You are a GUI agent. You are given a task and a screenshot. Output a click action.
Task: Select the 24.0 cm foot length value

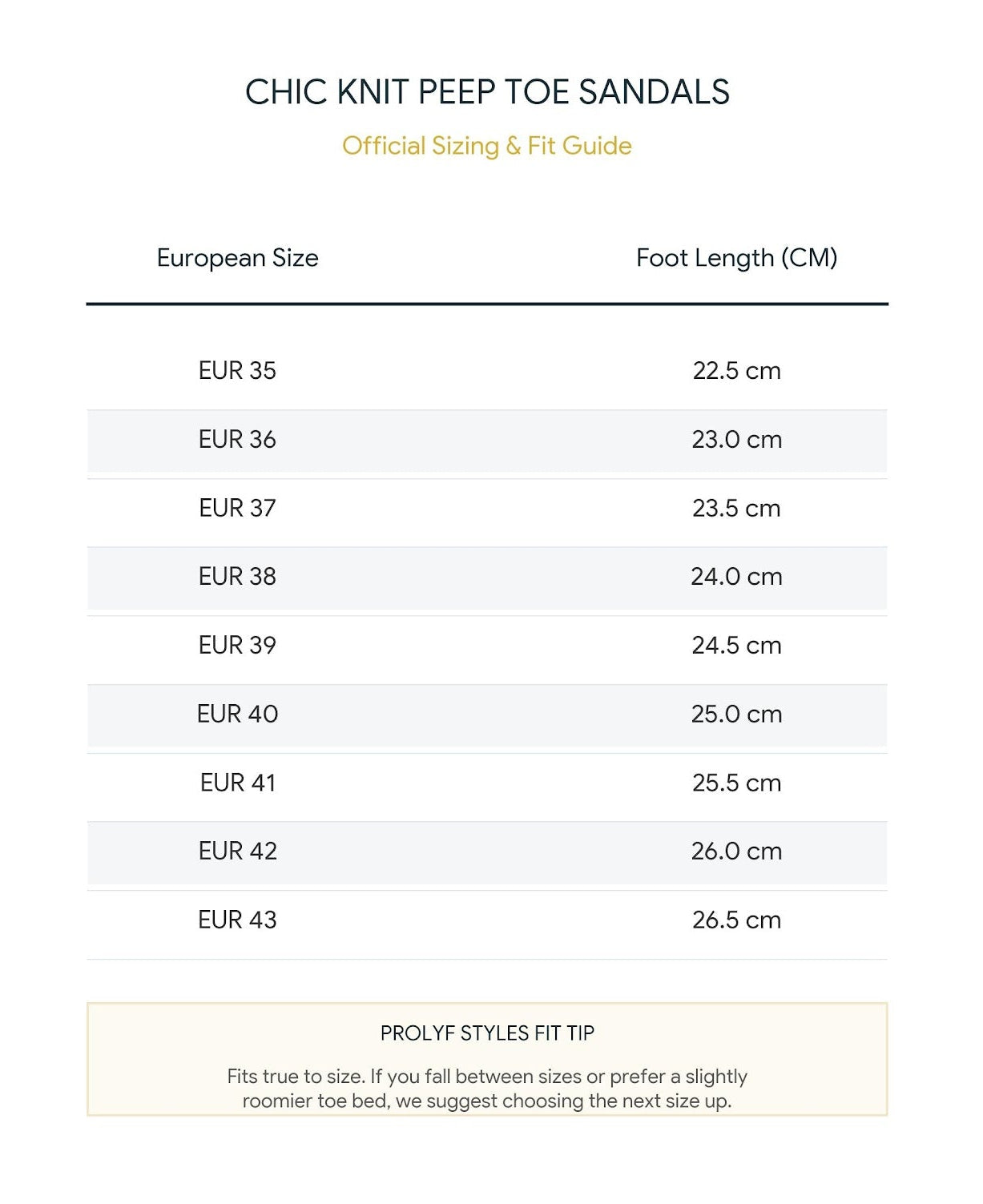click(736, 577)
